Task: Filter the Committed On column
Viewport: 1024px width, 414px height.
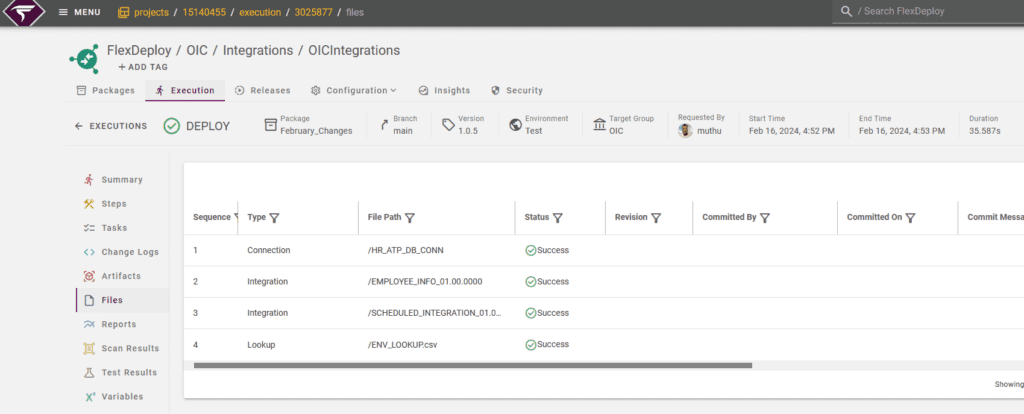Action: [910, 217]
